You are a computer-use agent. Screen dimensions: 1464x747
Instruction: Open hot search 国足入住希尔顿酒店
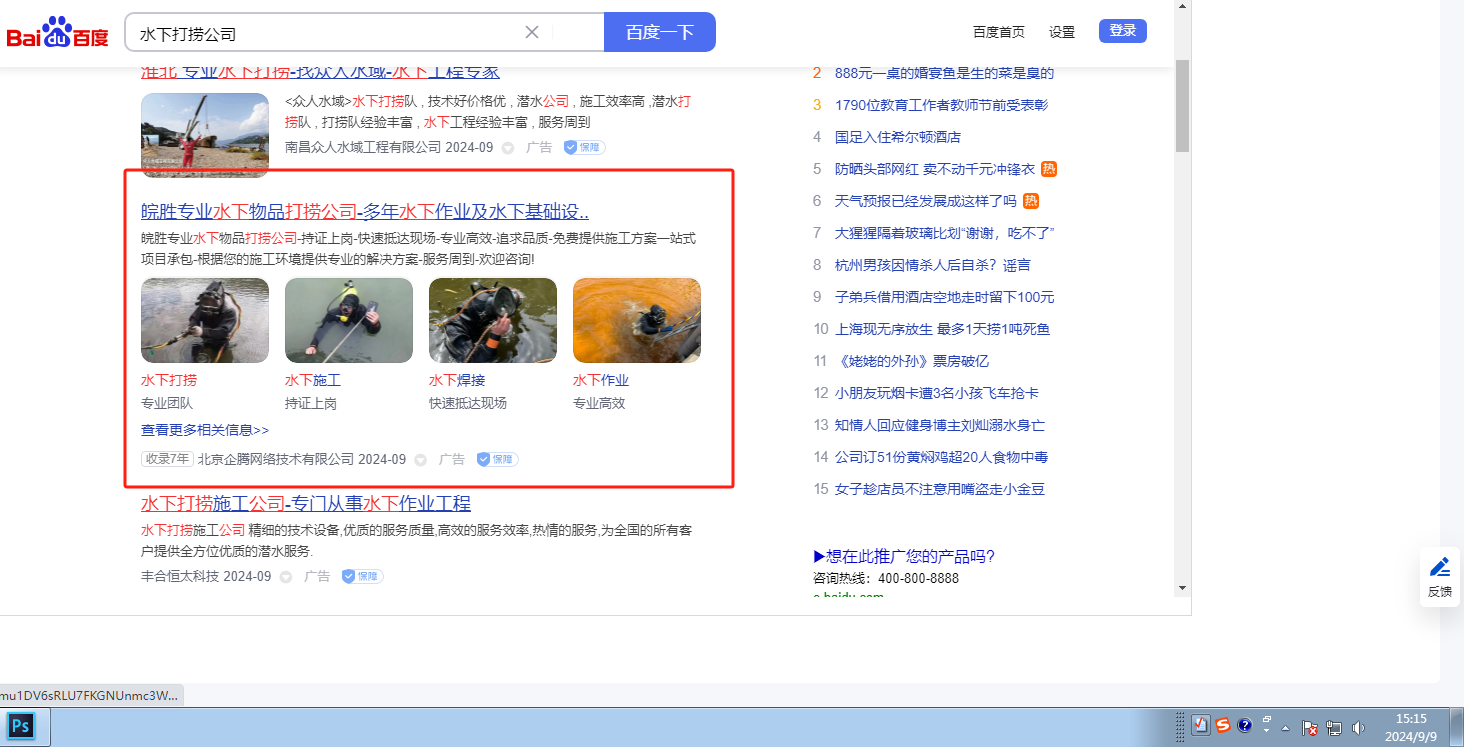pos(897,137)
